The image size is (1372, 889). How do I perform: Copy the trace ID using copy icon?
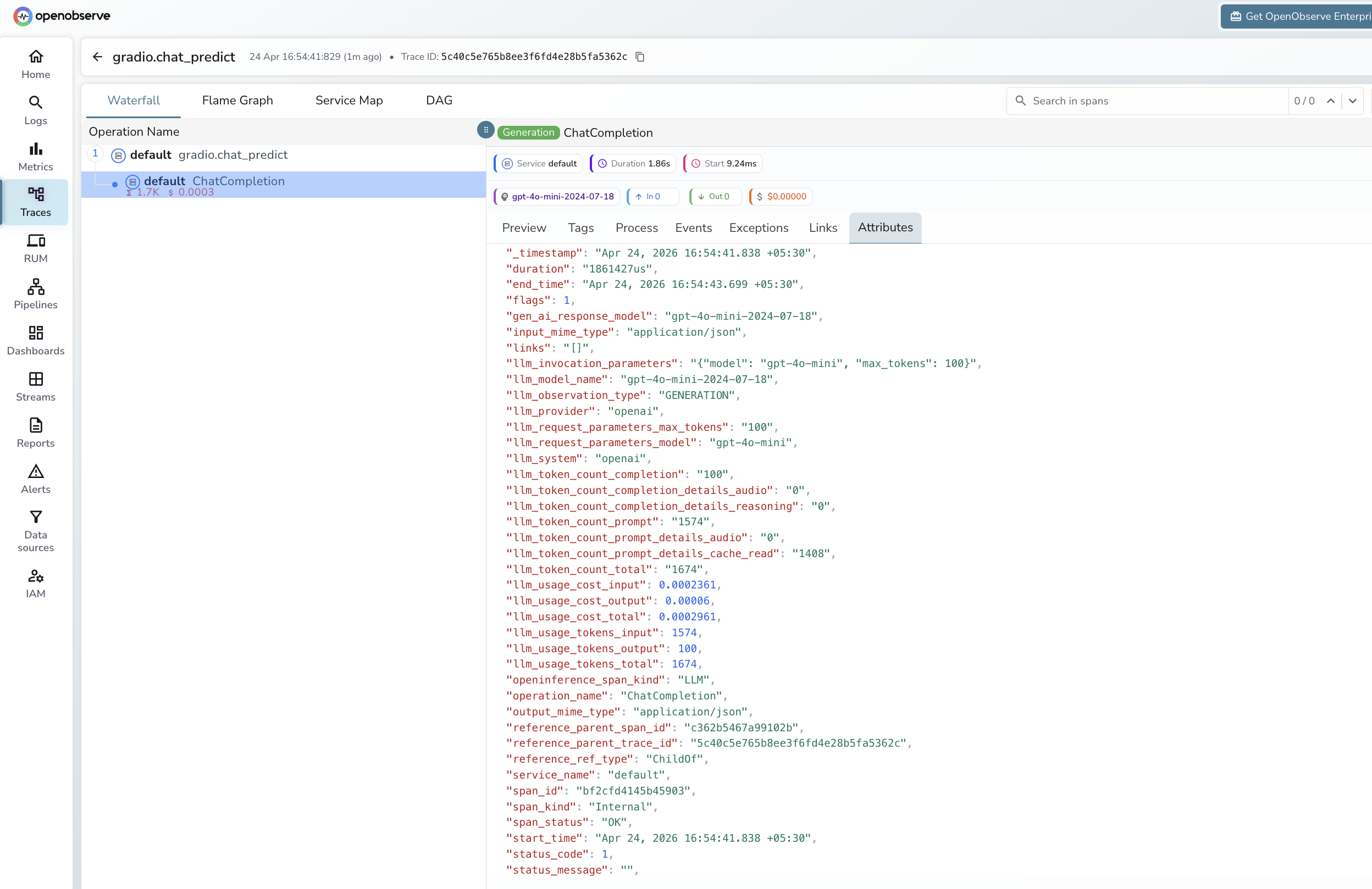[x=640, y=57]
